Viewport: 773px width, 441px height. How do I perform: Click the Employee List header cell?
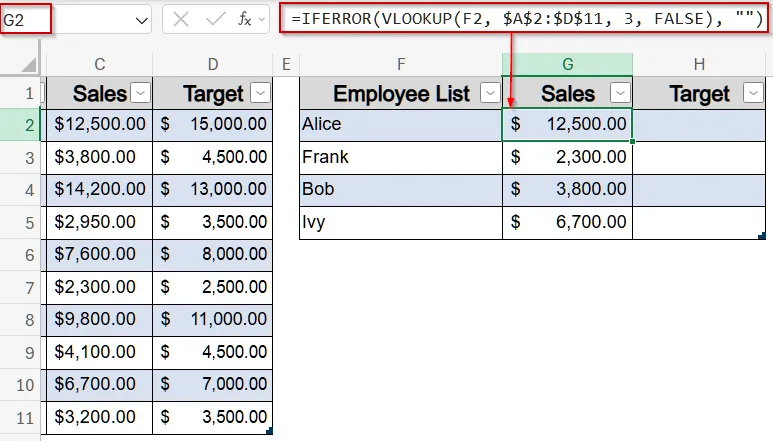pos(401,93)
